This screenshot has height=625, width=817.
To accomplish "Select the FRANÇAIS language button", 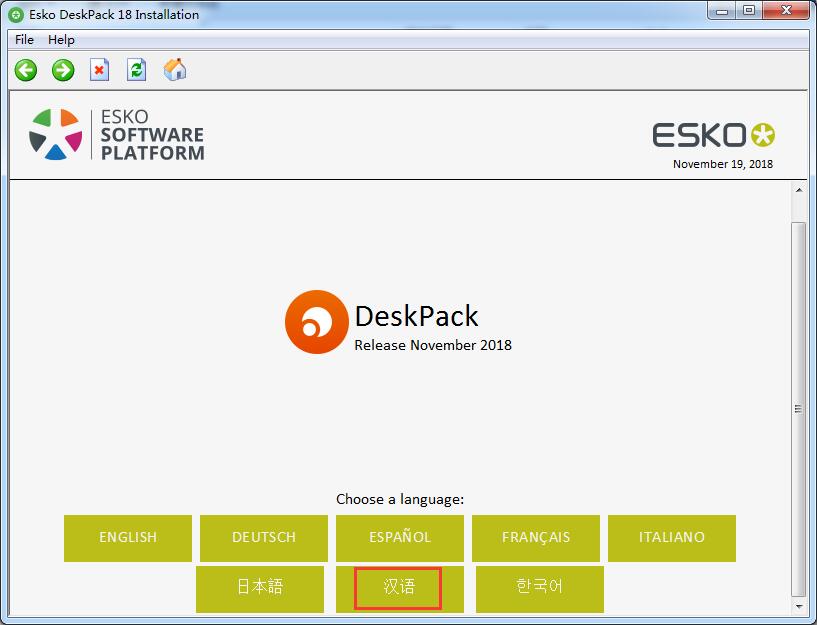I will coord(536,538).
